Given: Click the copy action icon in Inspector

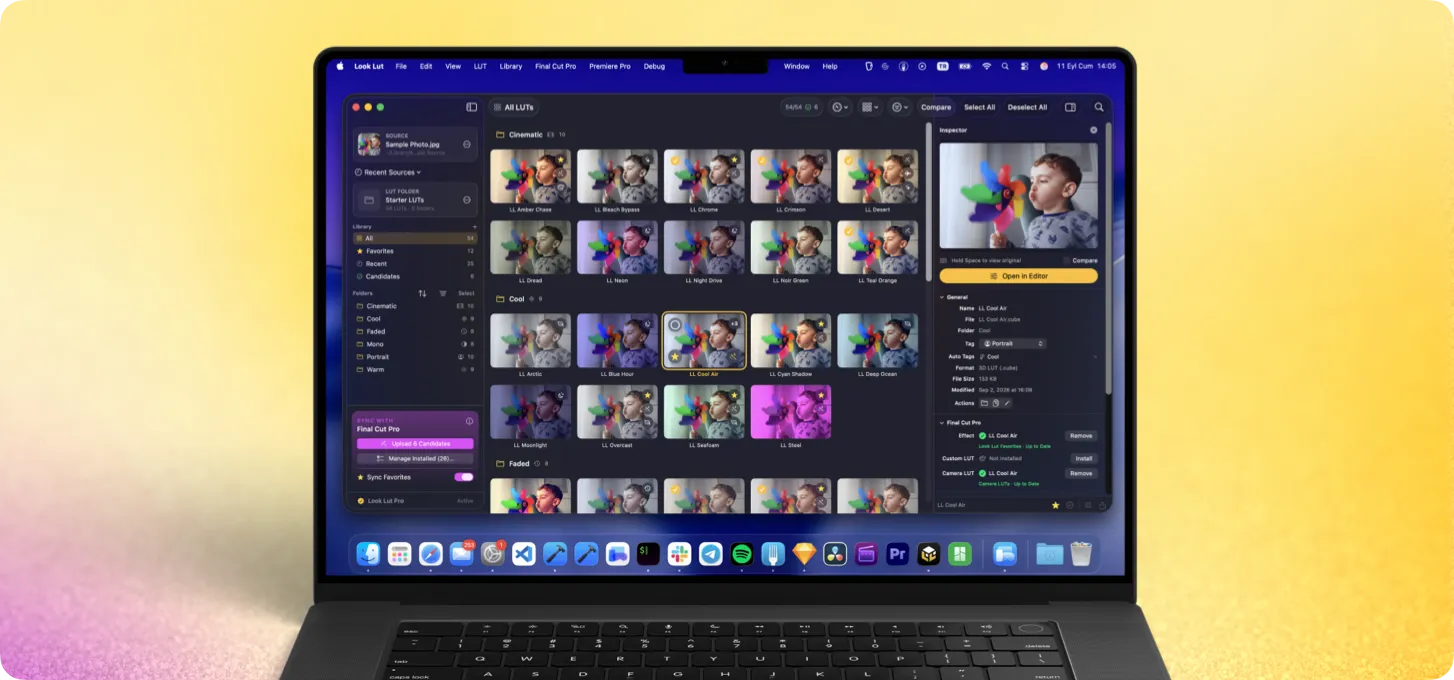Looking at the screenshot, I should [x=996, y=403].
